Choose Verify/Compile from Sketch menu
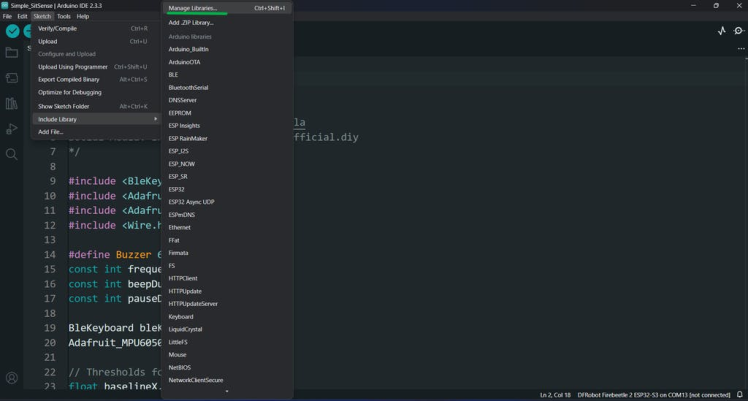 click(x=95, y=29)
